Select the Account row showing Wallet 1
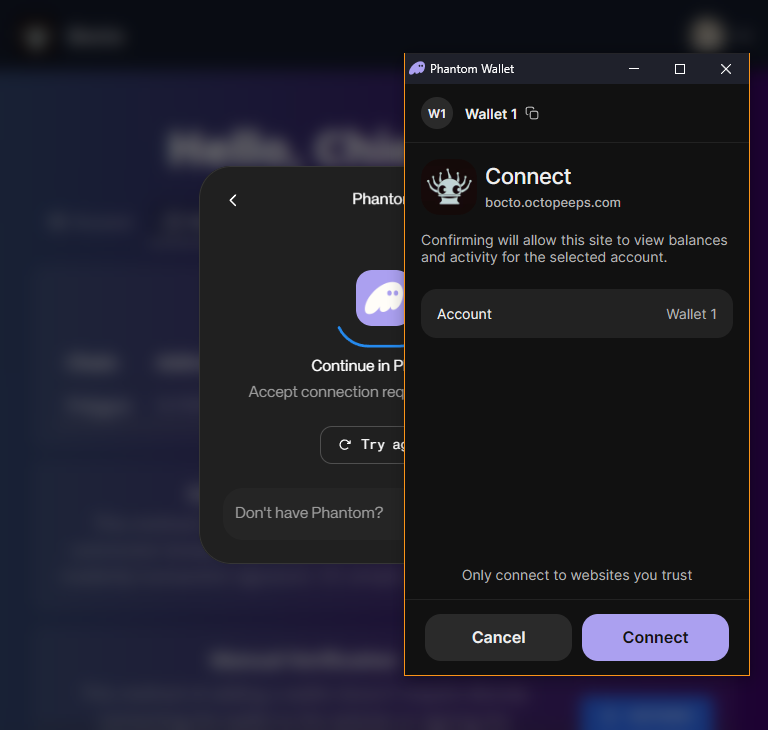The image size is (768, 730). point(576,314)
